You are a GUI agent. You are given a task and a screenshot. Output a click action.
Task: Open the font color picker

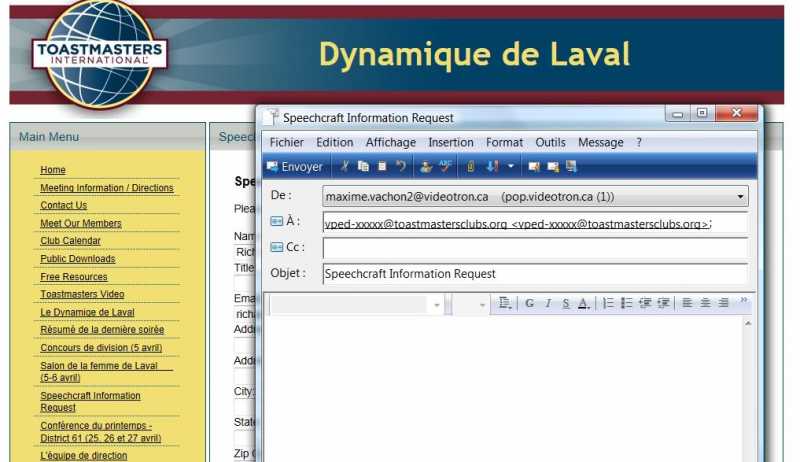583,303
